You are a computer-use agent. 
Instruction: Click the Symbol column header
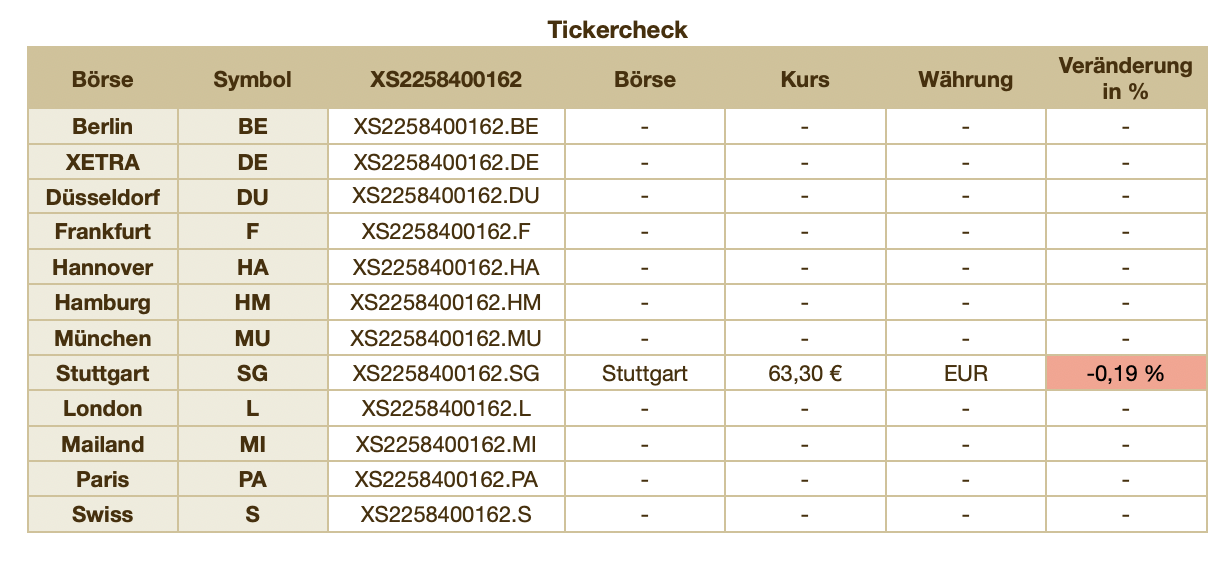(252, 79)
